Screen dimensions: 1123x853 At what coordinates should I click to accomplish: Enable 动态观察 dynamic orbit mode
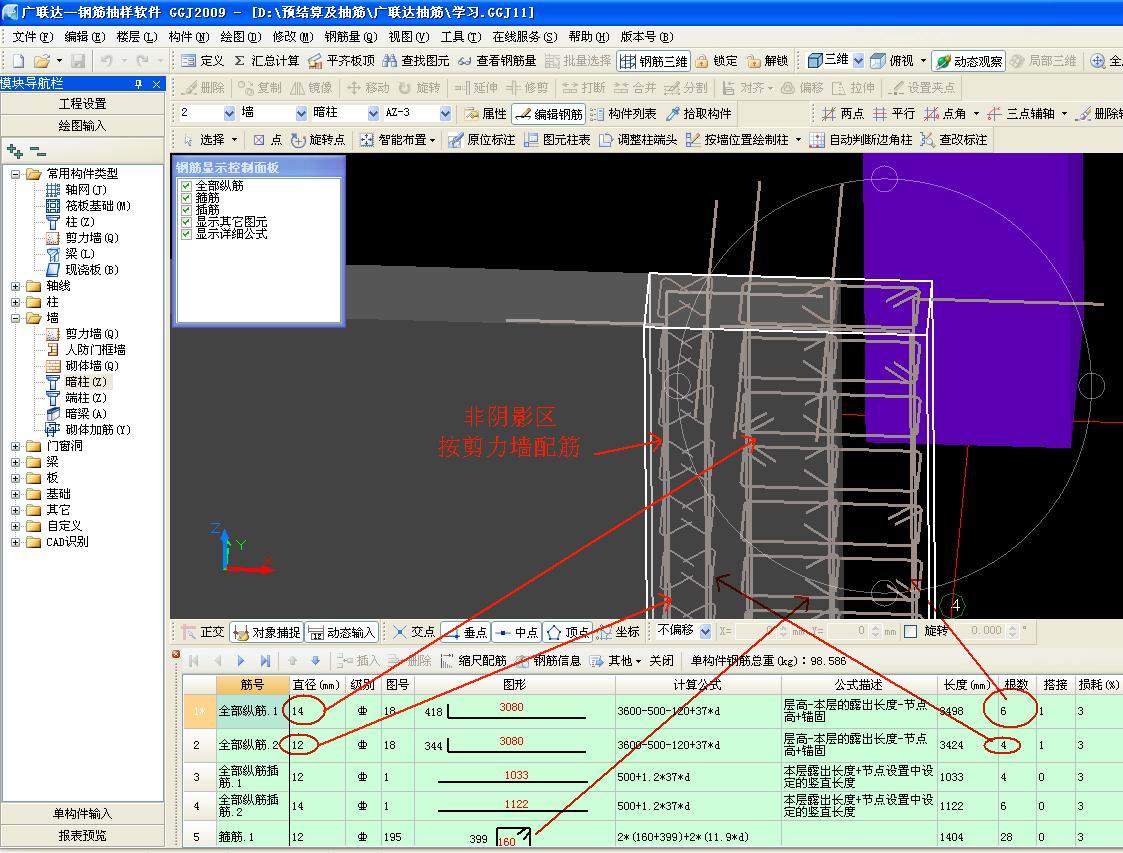(x=966, y=60)
